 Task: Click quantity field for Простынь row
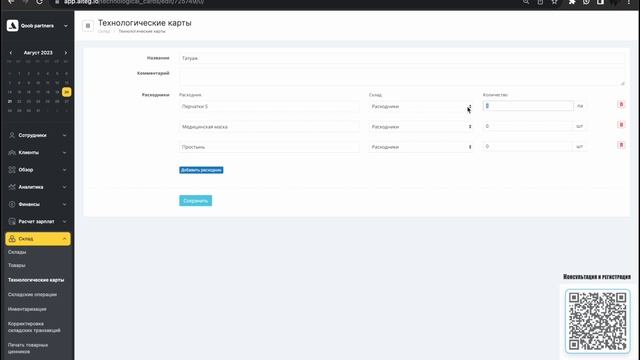coord(528,146)
